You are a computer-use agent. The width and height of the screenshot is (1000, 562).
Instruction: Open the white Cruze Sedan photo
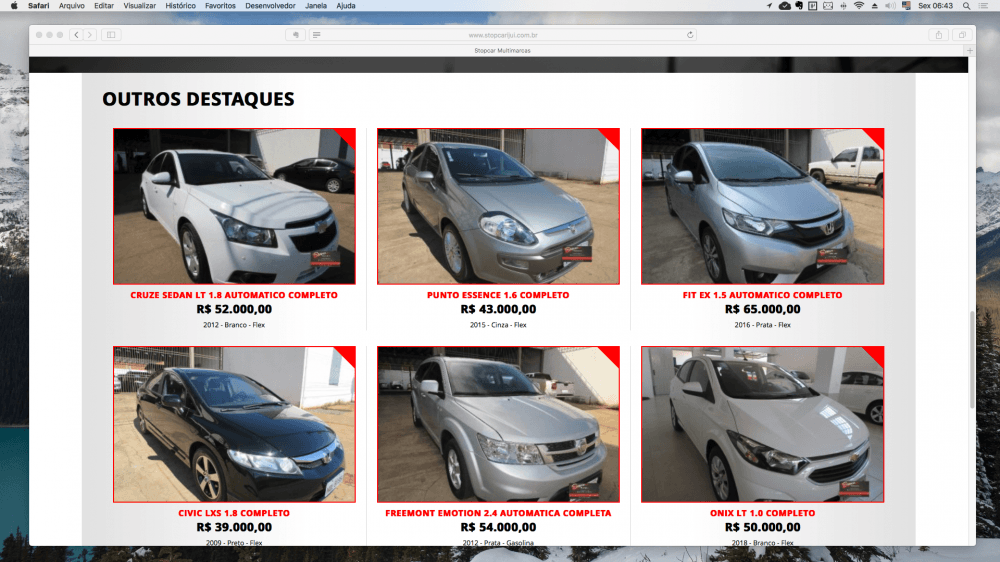234,206
